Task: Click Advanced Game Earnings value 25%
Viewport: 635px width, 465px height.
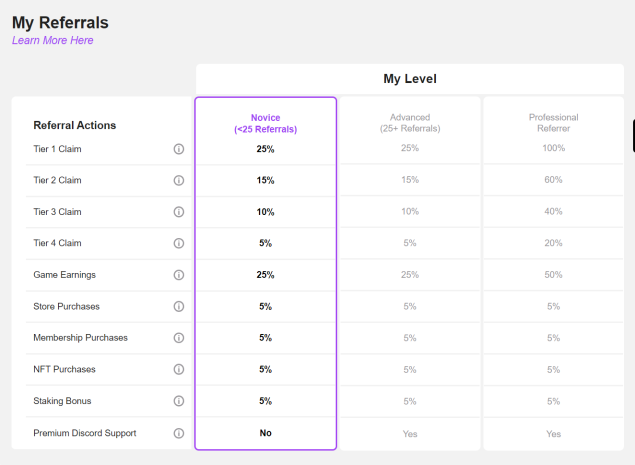Action: point(410,274)
